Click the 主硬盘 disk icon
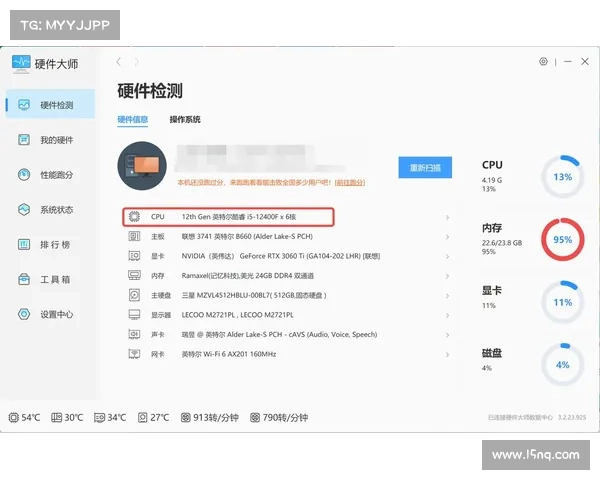 click(134, 295)
